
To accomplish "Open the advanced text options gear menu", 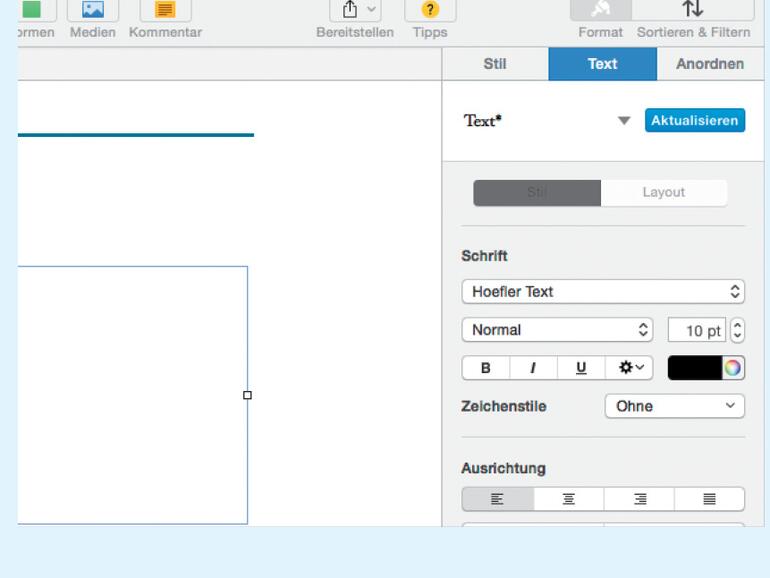I will pyautogui.click(x=630, y=368).
